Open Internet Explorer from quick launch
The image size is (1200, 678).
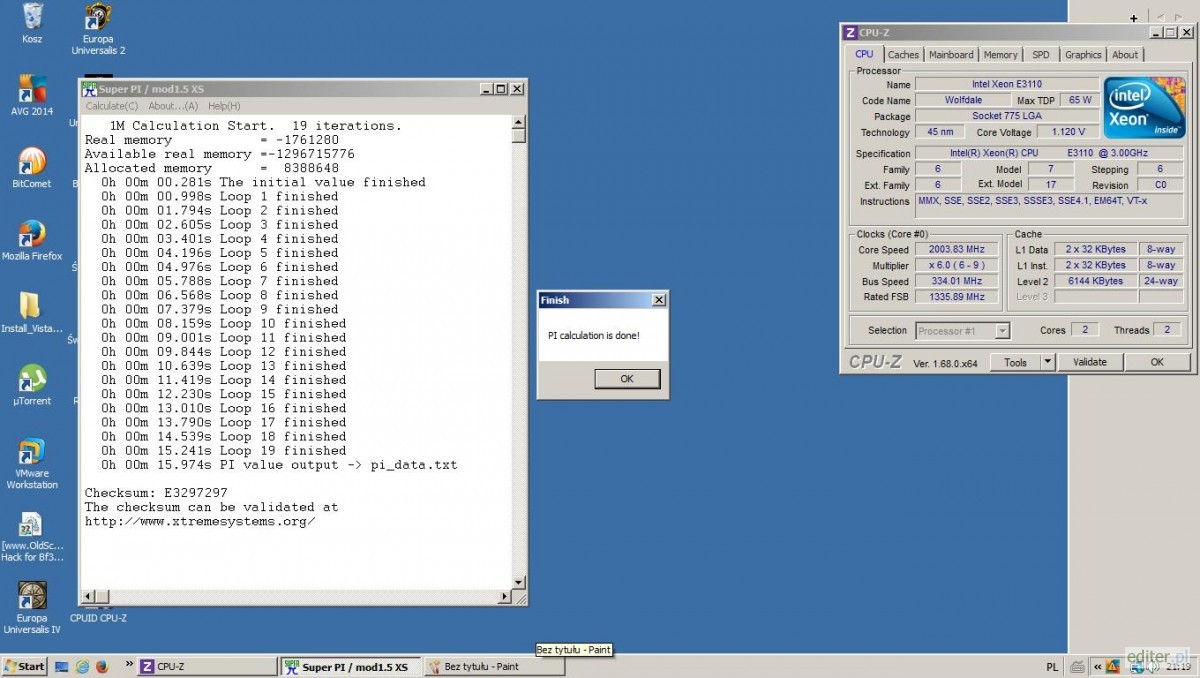82,666
